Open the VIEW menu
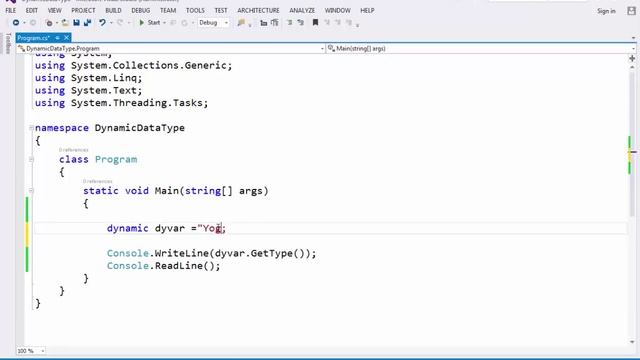Image resolution: width=640 pixels, height=360 pixels. click(54, 10)
